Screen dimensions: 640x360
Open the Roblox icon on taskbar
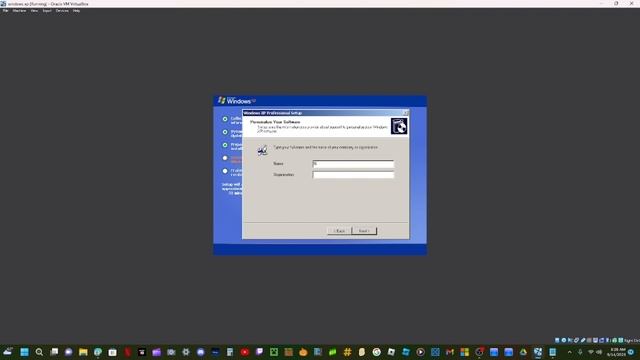[x=391, y=352]
